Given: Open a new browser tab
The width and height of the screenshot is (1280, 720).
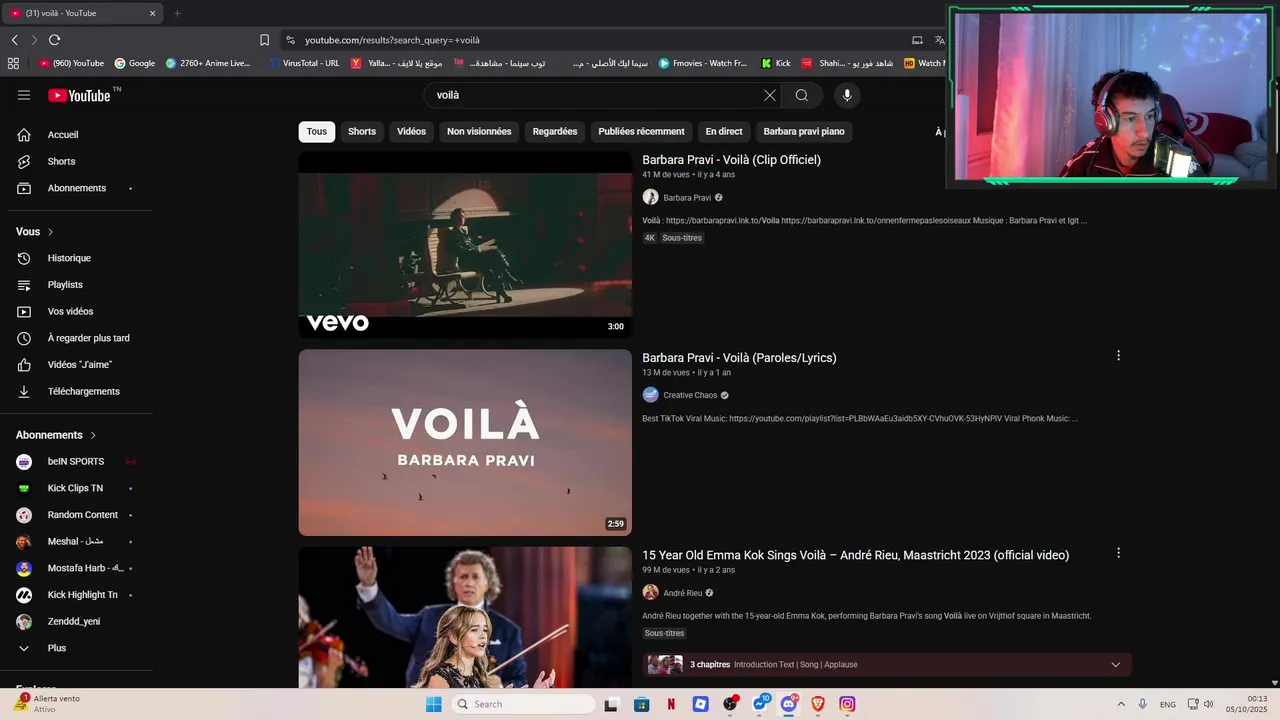Looking at the screenshot, I should tap(177, 13).
